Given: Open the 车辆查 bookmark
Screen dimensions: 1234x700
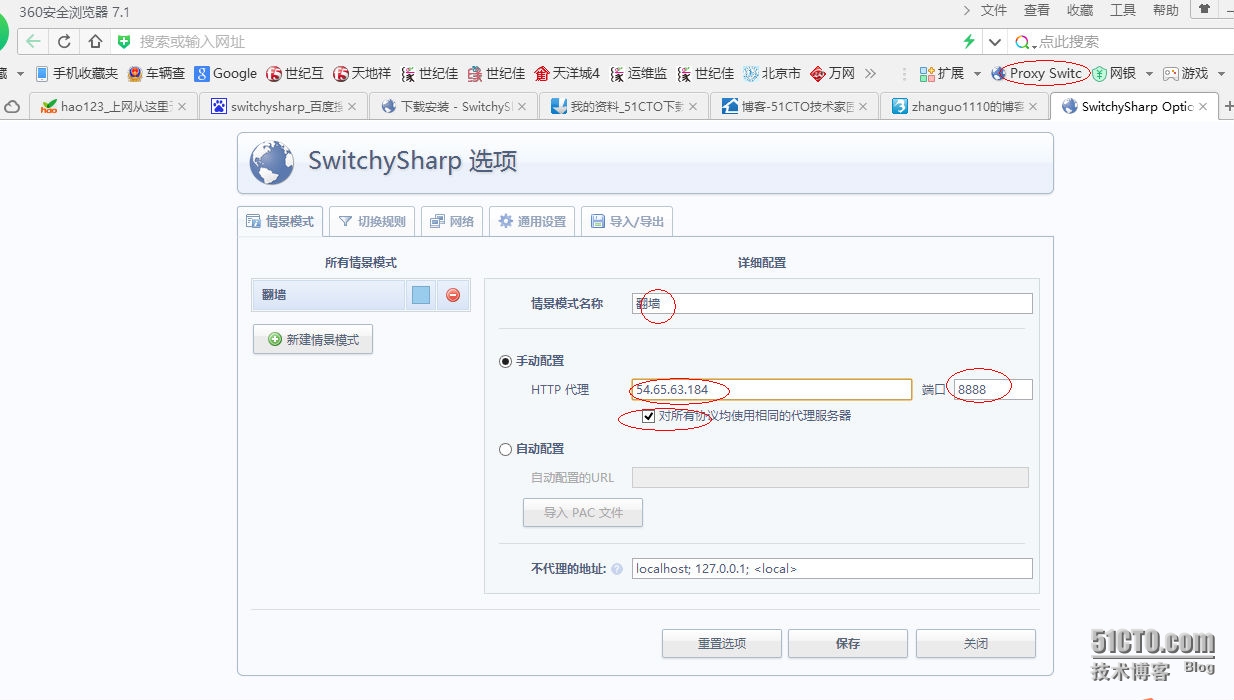Looking at the screenshot, I should click(157, 73).
